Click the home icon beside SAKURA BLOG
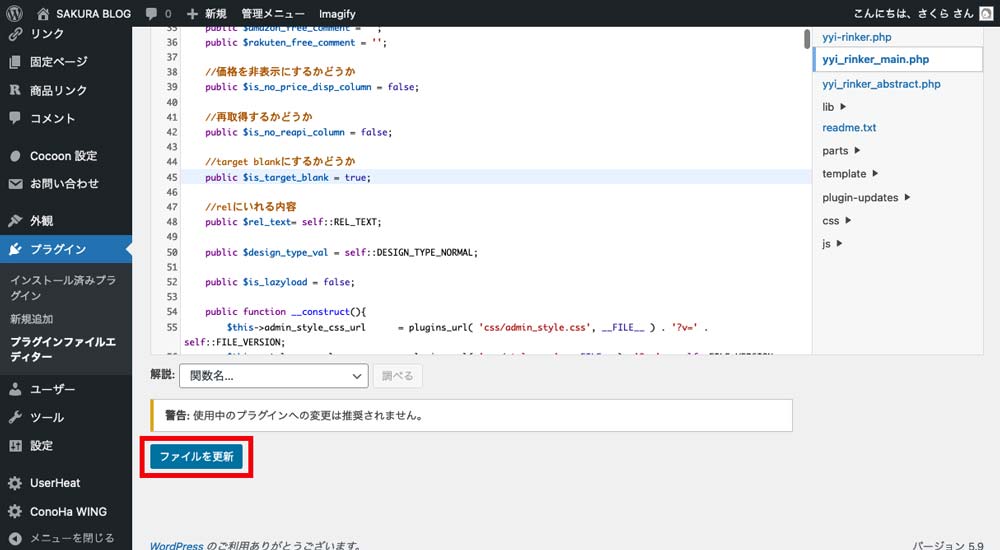1000x550 pixels. [43, 13]
